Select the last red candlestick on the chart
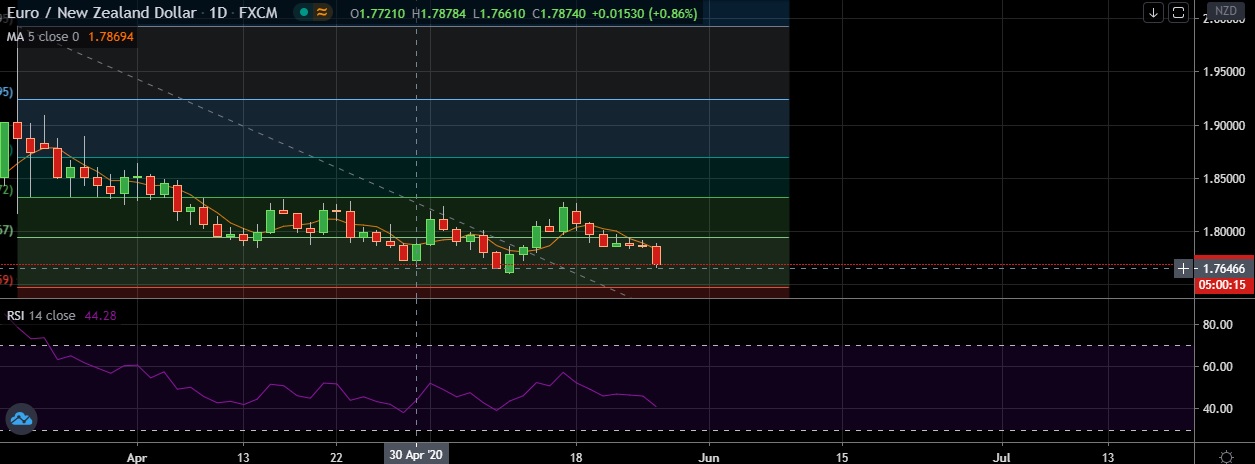 click(656, 256)
